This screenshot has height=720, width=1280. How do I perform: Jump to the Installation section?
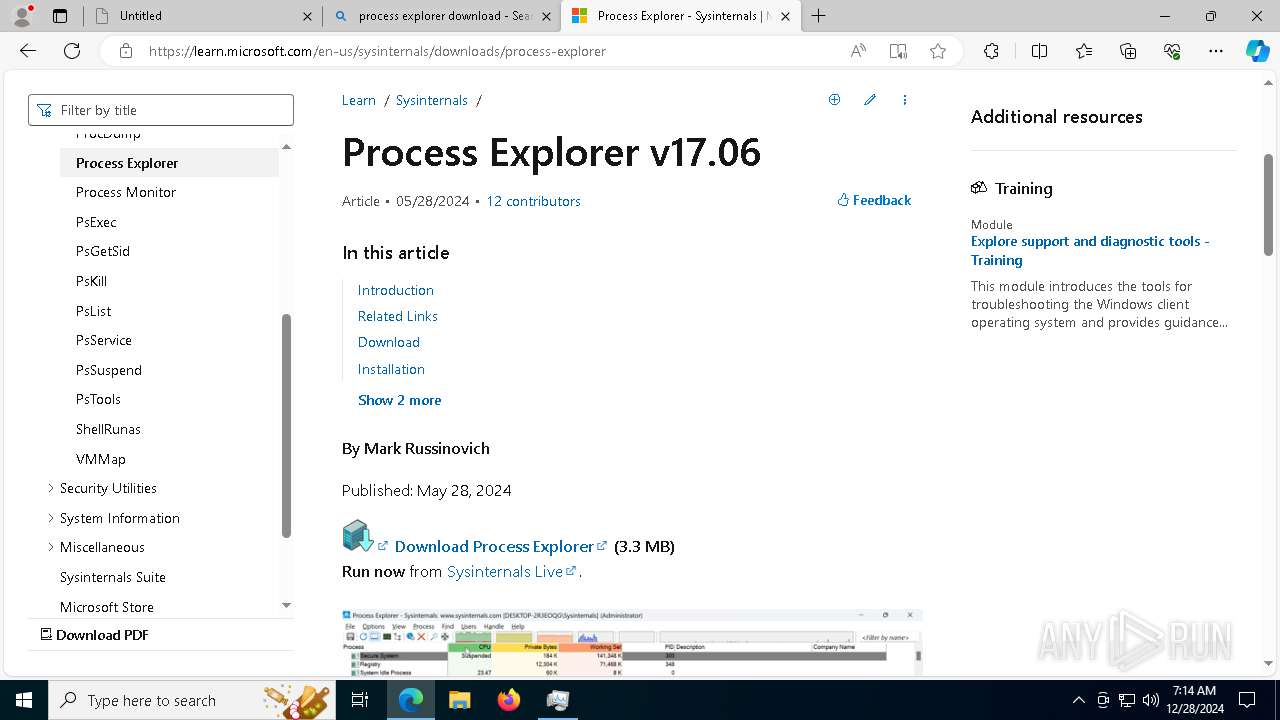tap(391, 369)
